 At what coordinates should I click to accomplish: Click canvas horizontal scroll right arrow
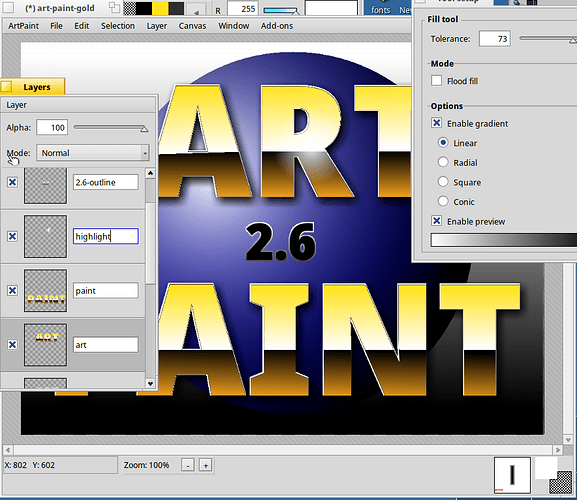click(558, 450)
